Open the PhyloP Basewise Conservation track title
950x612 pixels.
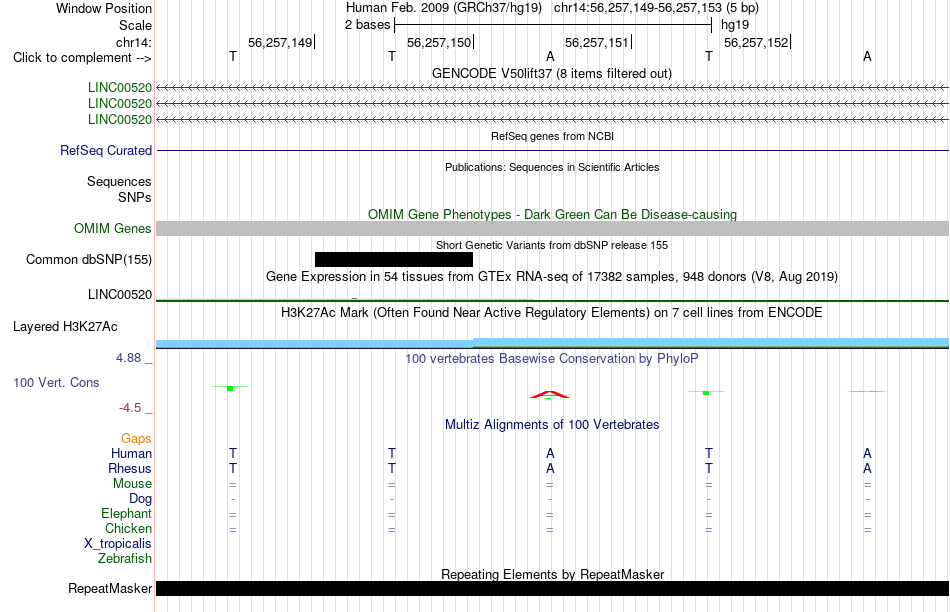(552, 359)
